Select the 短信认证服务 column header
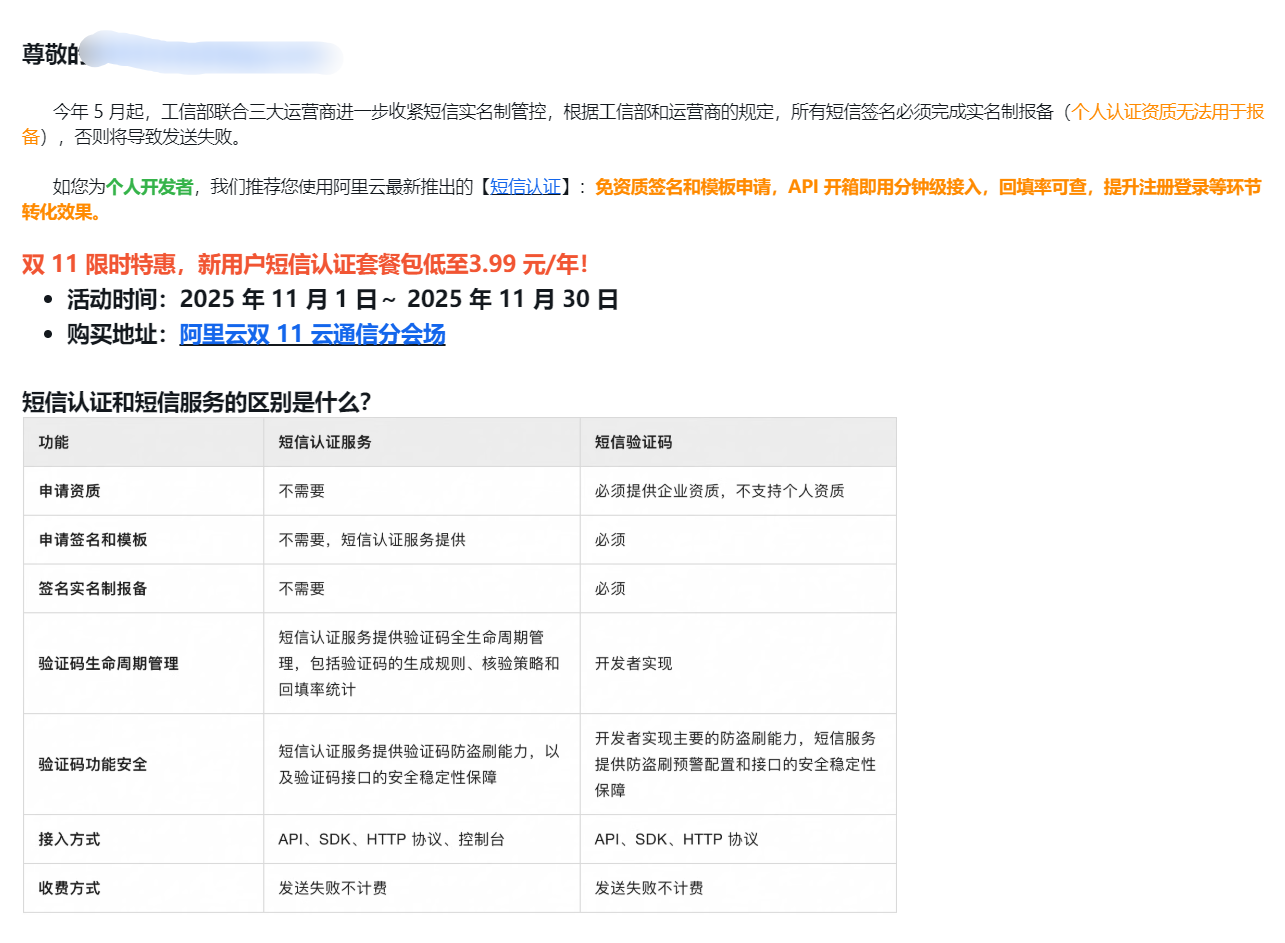 (325, 442)
